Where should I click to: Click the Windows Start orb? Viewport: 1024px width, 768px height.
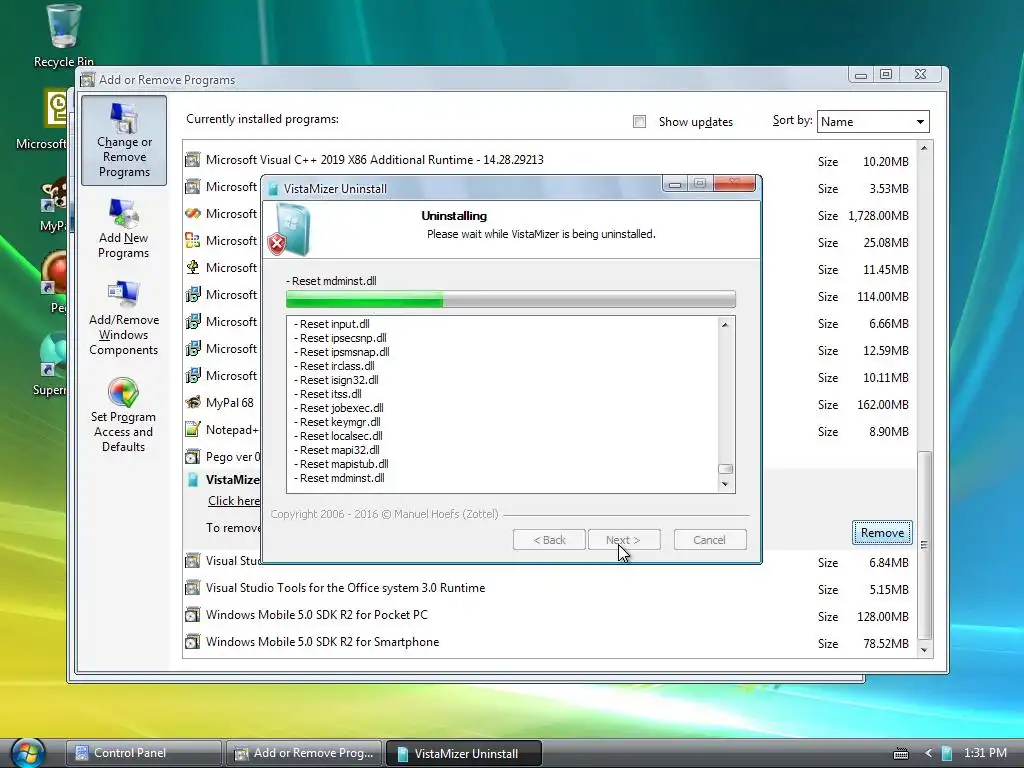[x=27, y=752]
